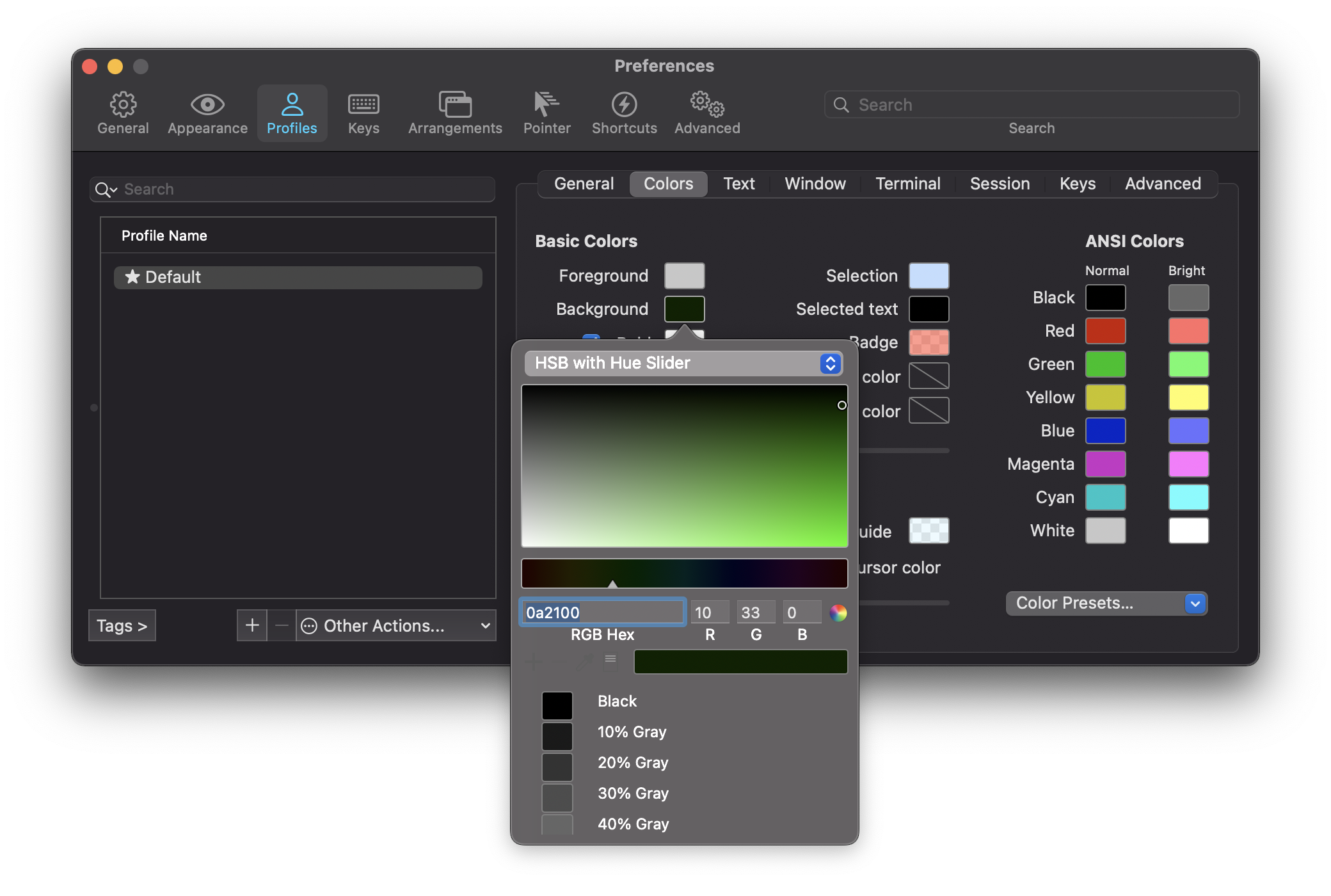Switch to the Text profile tab
Screen dimensions: 1331x896
738,184
